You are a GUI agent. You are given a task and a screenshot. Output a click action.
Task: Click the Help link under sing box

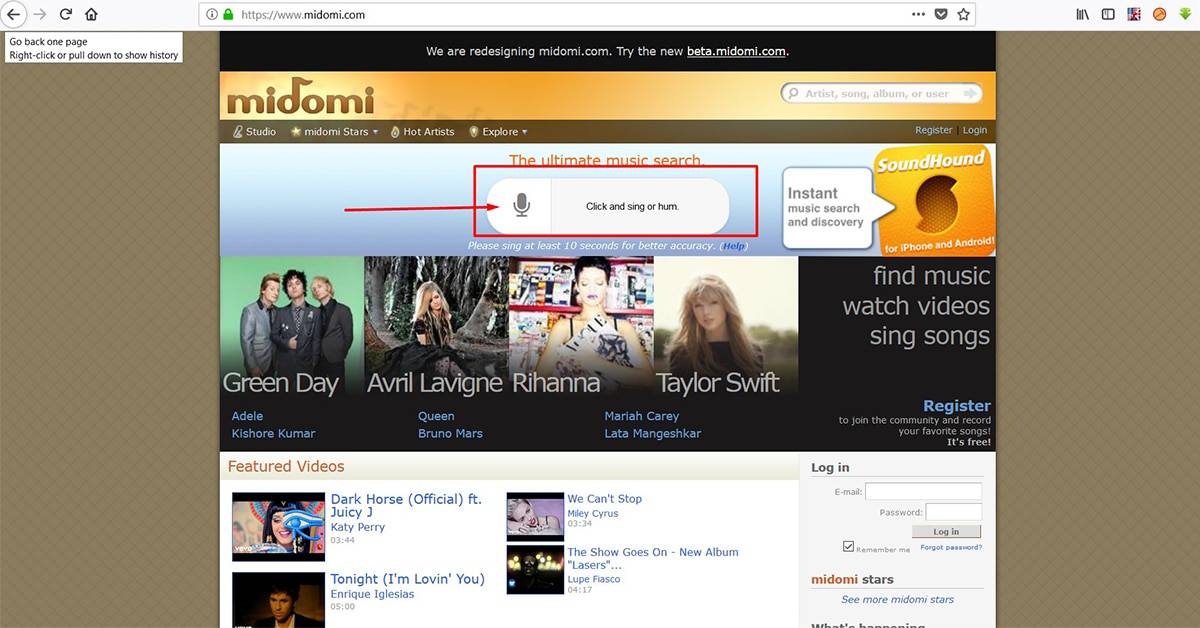point(734,246)
